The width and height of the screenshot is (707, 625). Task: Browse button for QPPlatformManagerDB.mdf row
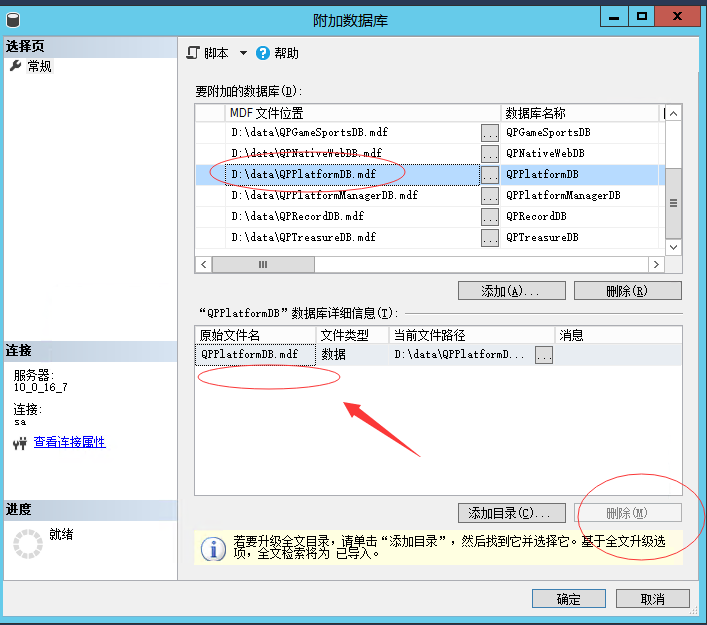pos(490,195)
